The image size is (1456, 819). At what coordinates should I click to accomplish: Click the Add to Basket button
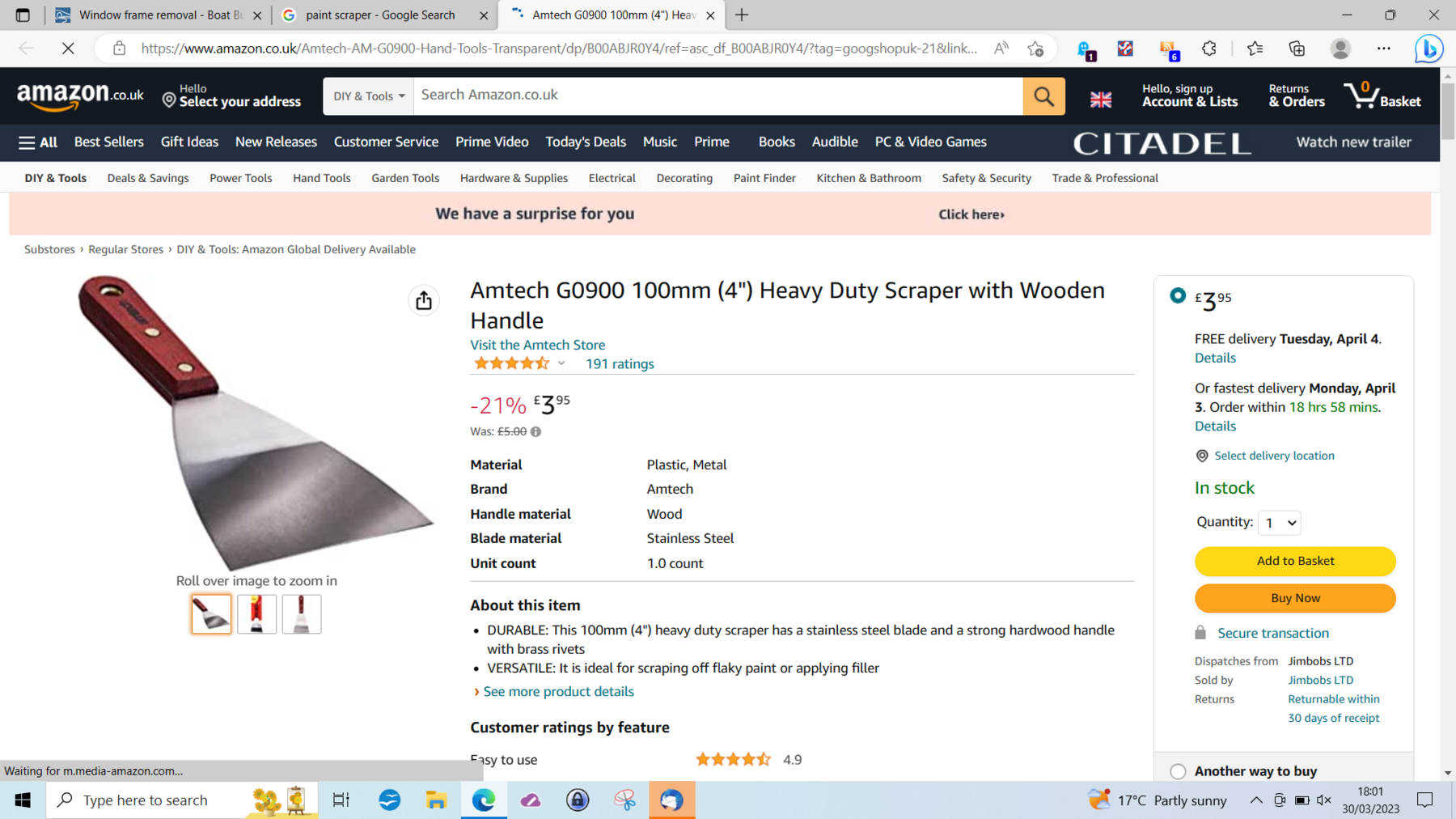(1295, 561)
